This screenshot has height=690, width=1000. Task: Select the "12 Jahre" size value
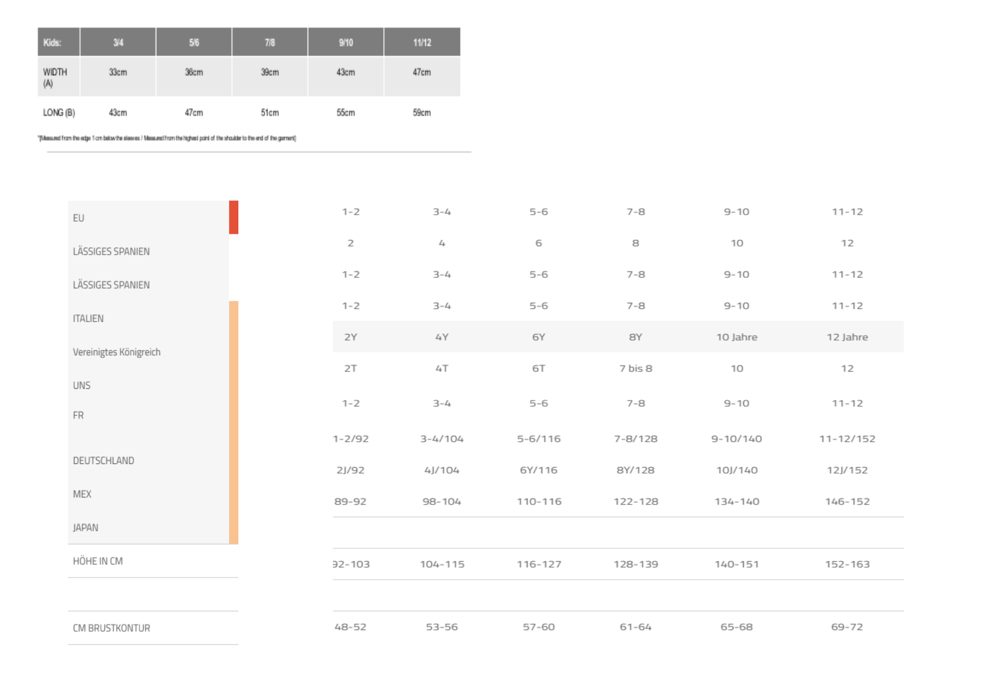point(847,337)
